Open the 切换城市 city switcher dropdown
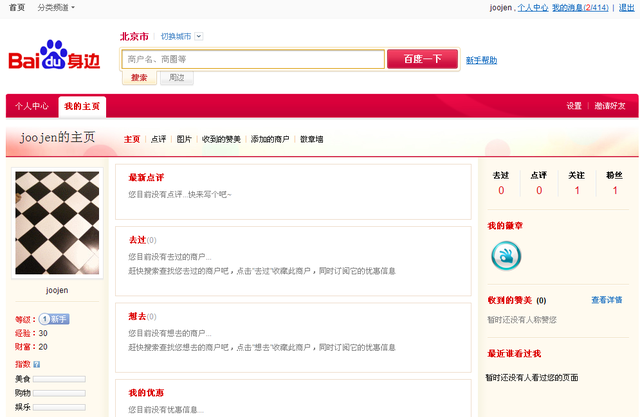The width and height of the screenshot is (640, 417). (x=181, y=36)
